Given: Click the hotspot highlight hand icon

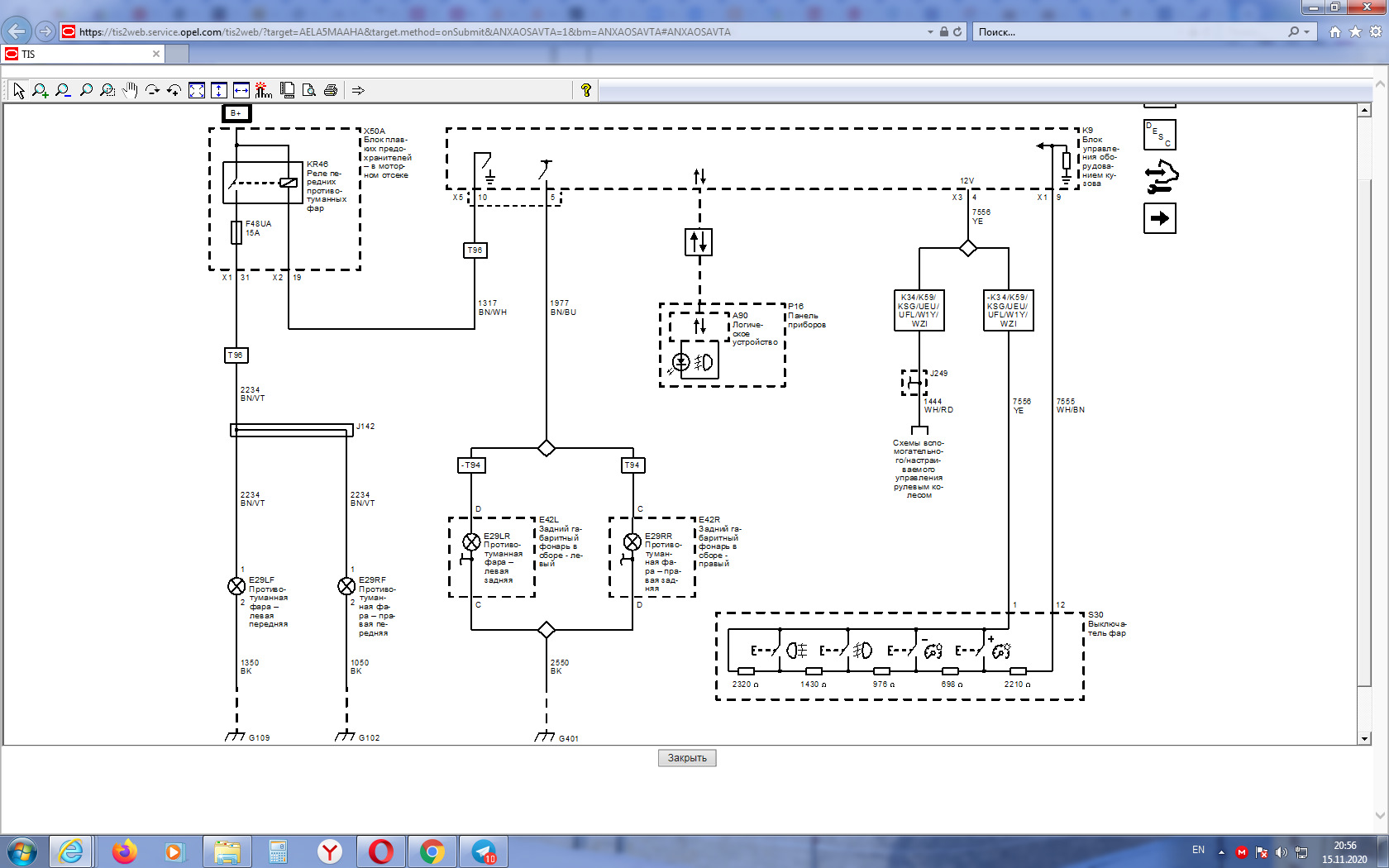Looking at the screenshot, I should pyautogui.click(x=264, y=90).
